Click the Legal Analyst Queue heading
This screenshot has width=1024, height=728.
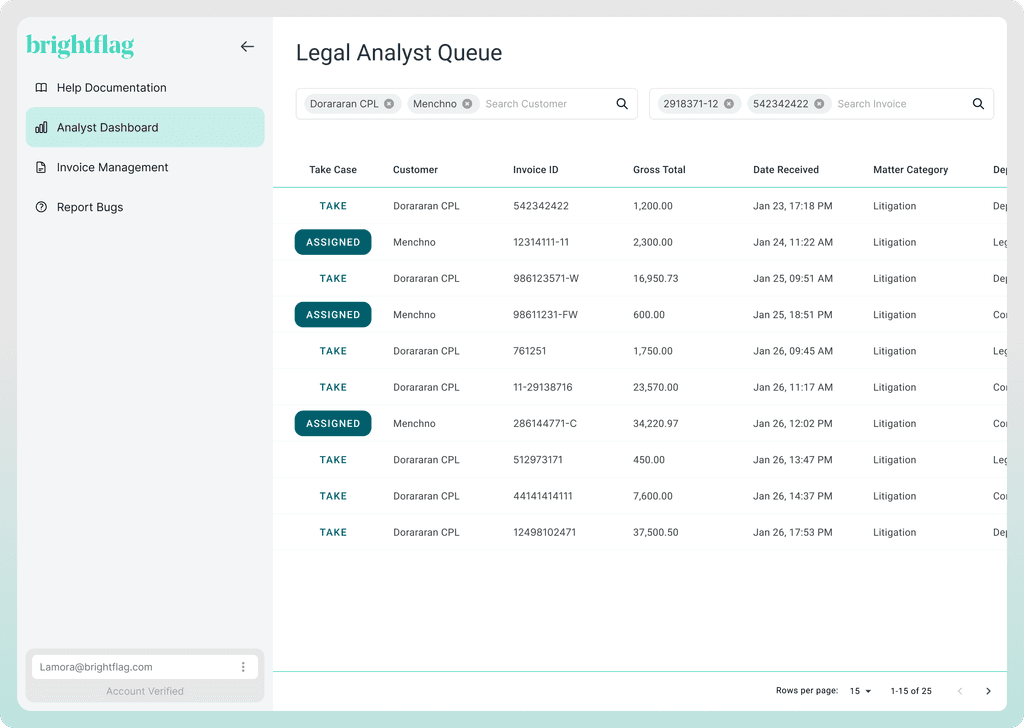tap(399, 53)
